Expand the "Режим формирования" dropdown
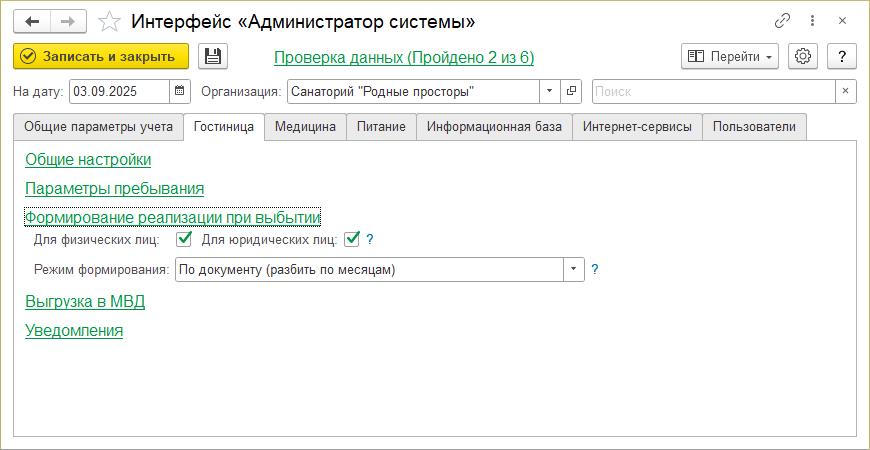The height and width of the screenshot is (450, 870). (573, 270)
